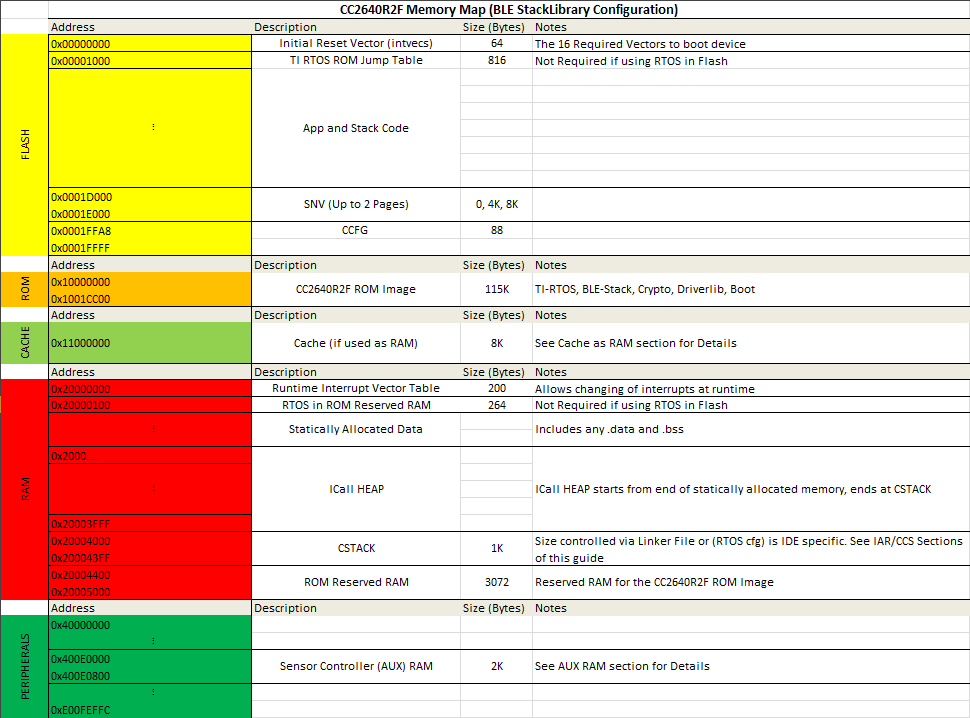
Task: Click the size cell 200
Action: (497, 388)
